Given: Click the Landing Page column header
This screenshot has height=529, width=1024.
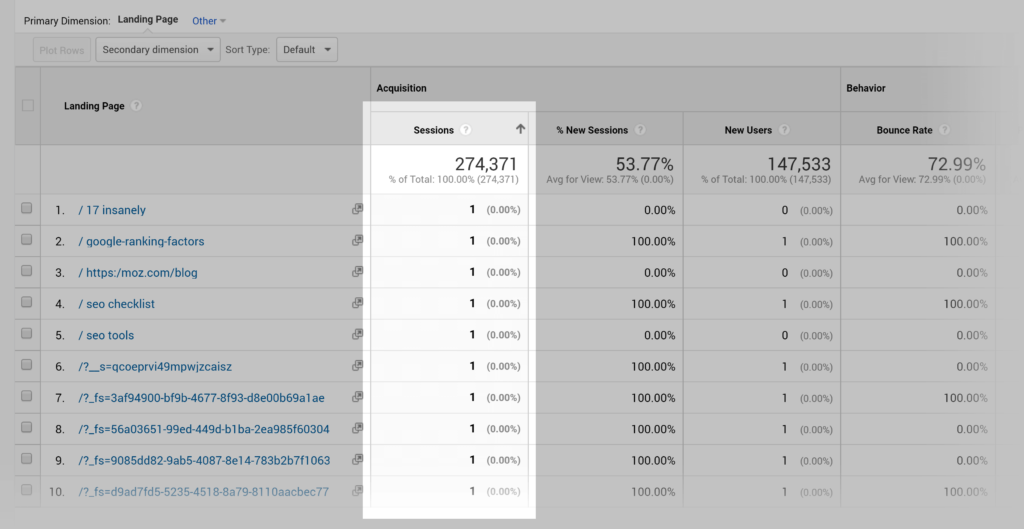Looking at the screenshot, I should pos(94,106).
